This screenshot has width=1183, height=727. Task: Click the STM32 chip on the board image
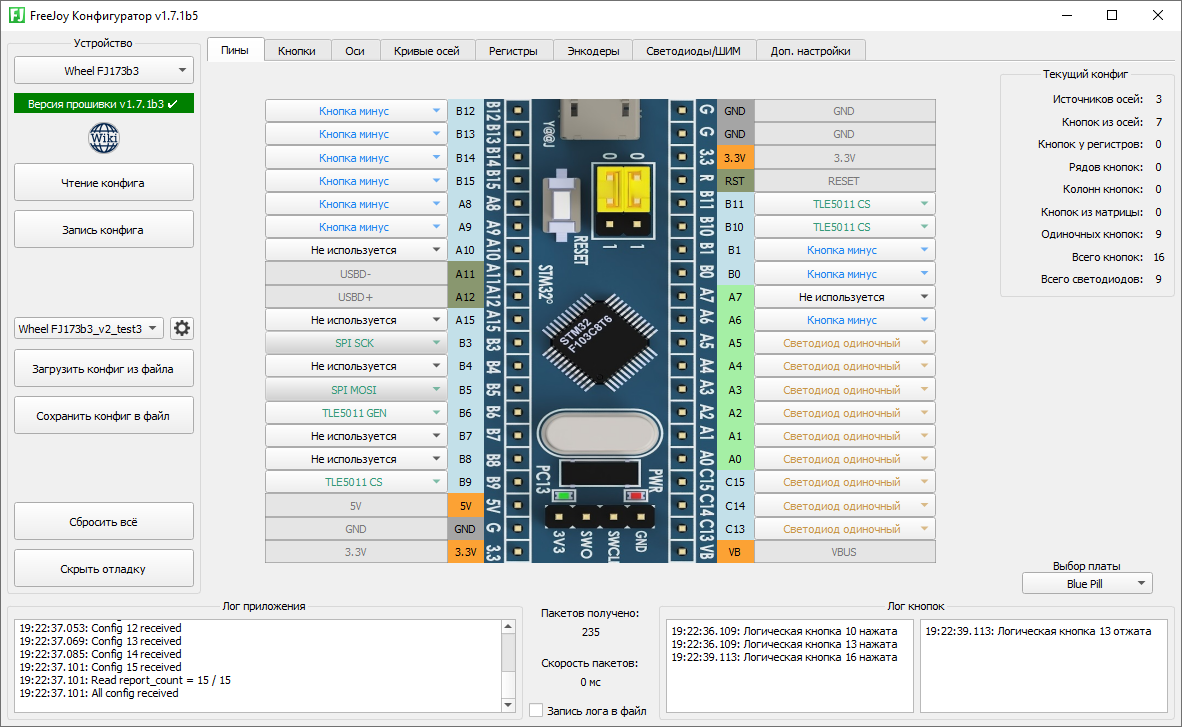tap(601, 340)
